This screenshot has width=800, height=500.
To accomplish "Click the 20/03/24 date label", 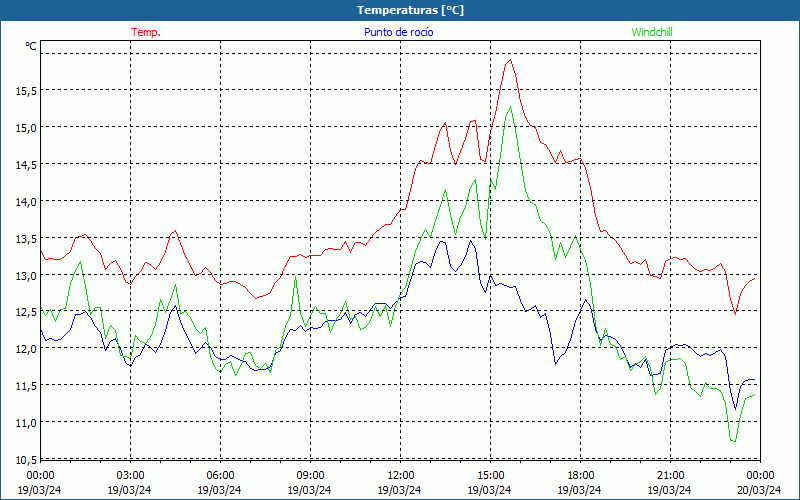I will 759,490.
